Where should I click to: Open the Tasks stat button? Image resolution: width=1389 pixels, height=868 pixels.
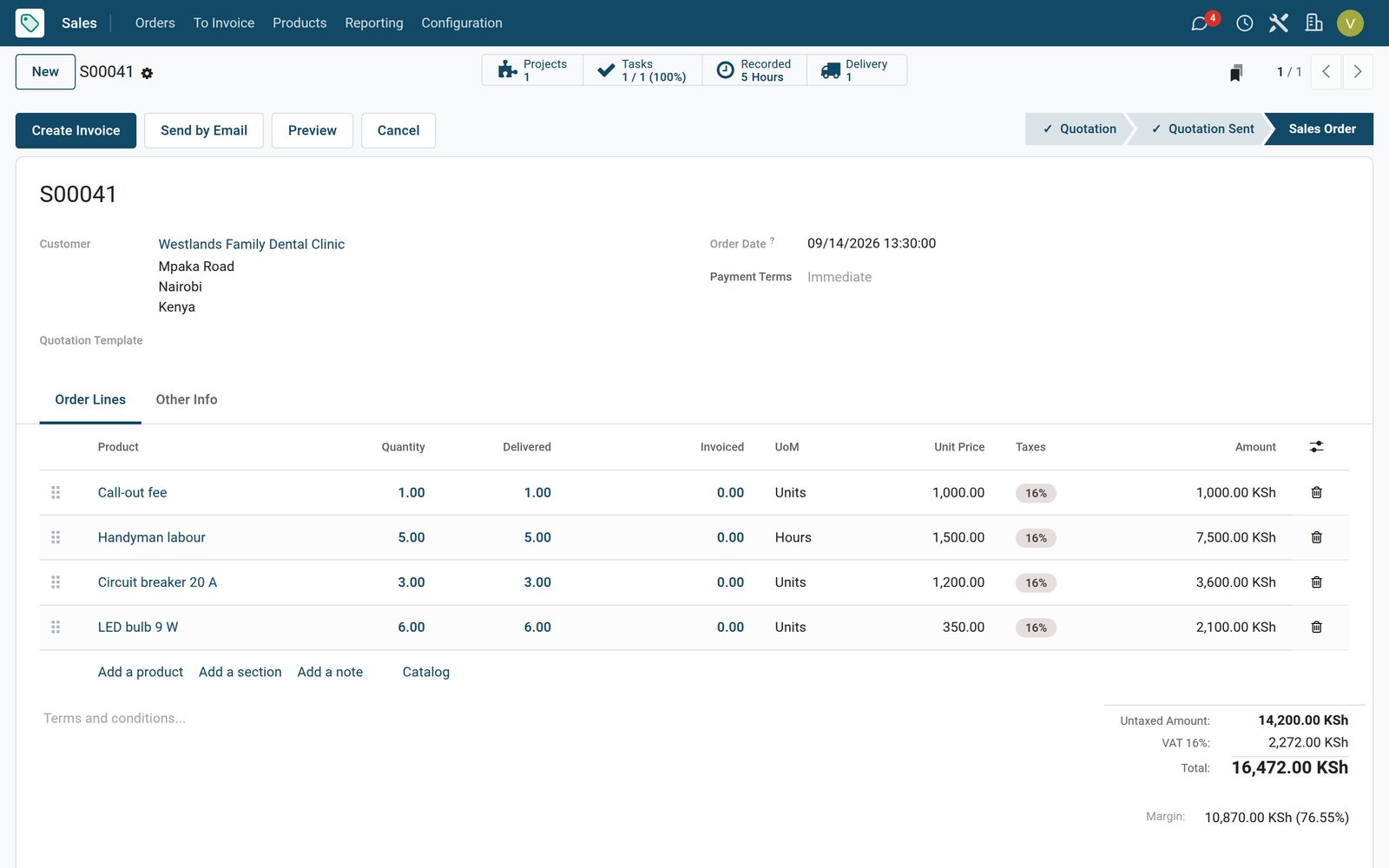click(x=642, y=70)
